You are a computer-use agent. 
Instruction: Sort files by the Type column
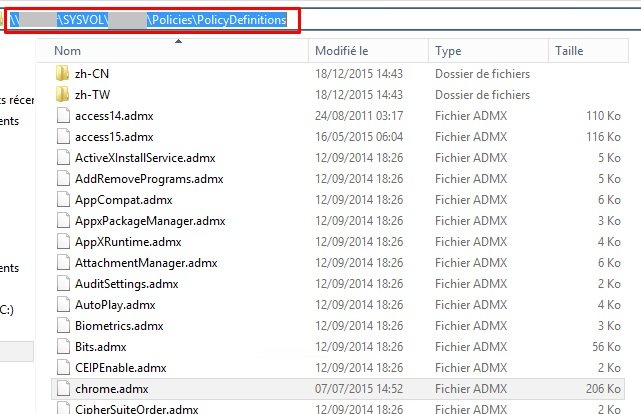pyautogui.click(x=449, y=50)
